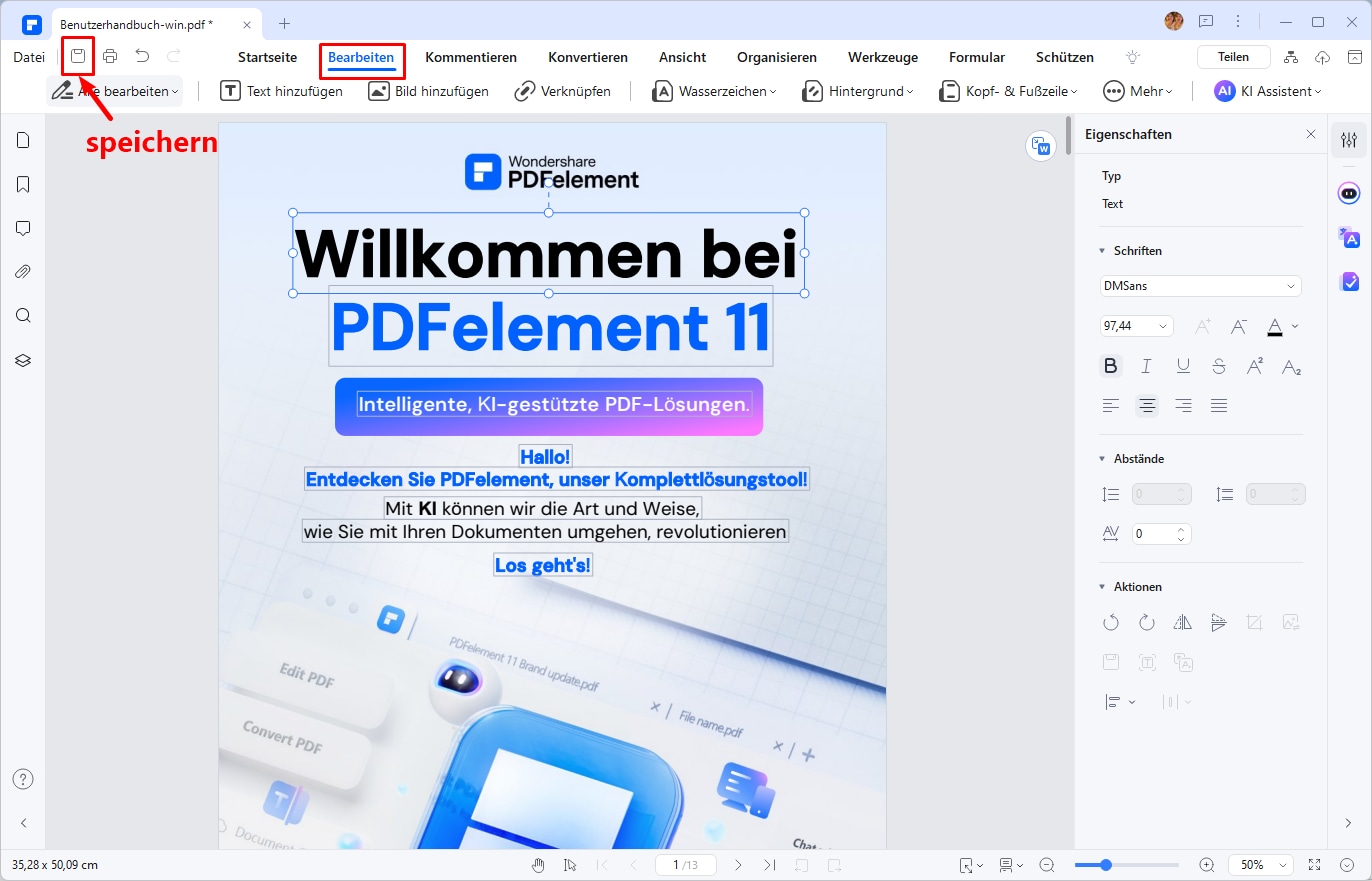This screenshot has width=1372, height=881.
Task: Enter fullscreen mode
Action: tap(1314, 865)
